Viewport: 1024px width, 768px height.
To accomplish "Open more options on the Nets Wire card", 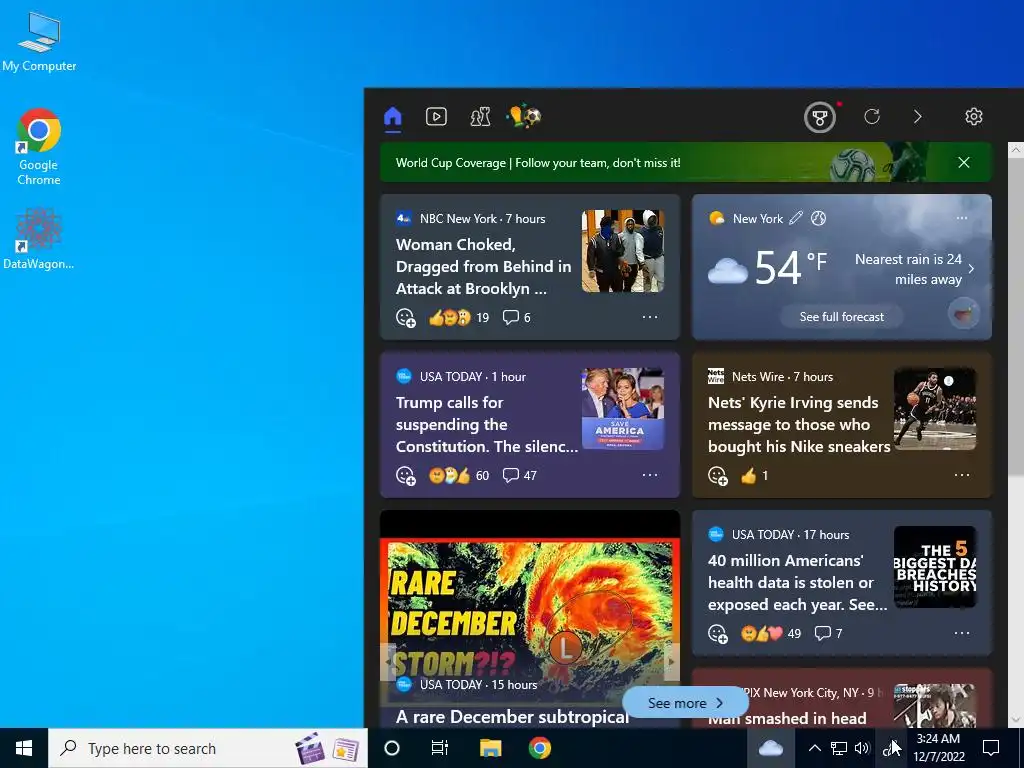I will (x=962, y=475).
